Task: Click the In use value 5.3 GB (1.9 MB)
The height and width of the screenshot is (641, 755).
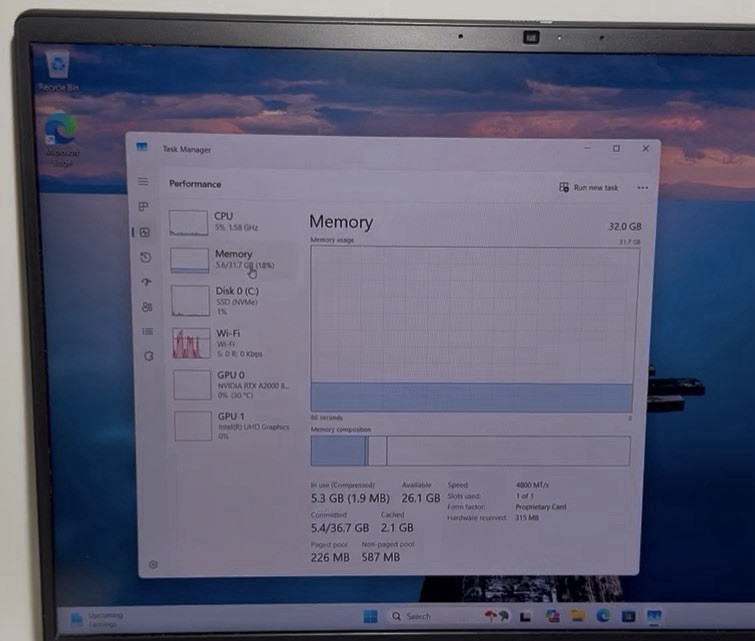Action: (x=350, y=498)
